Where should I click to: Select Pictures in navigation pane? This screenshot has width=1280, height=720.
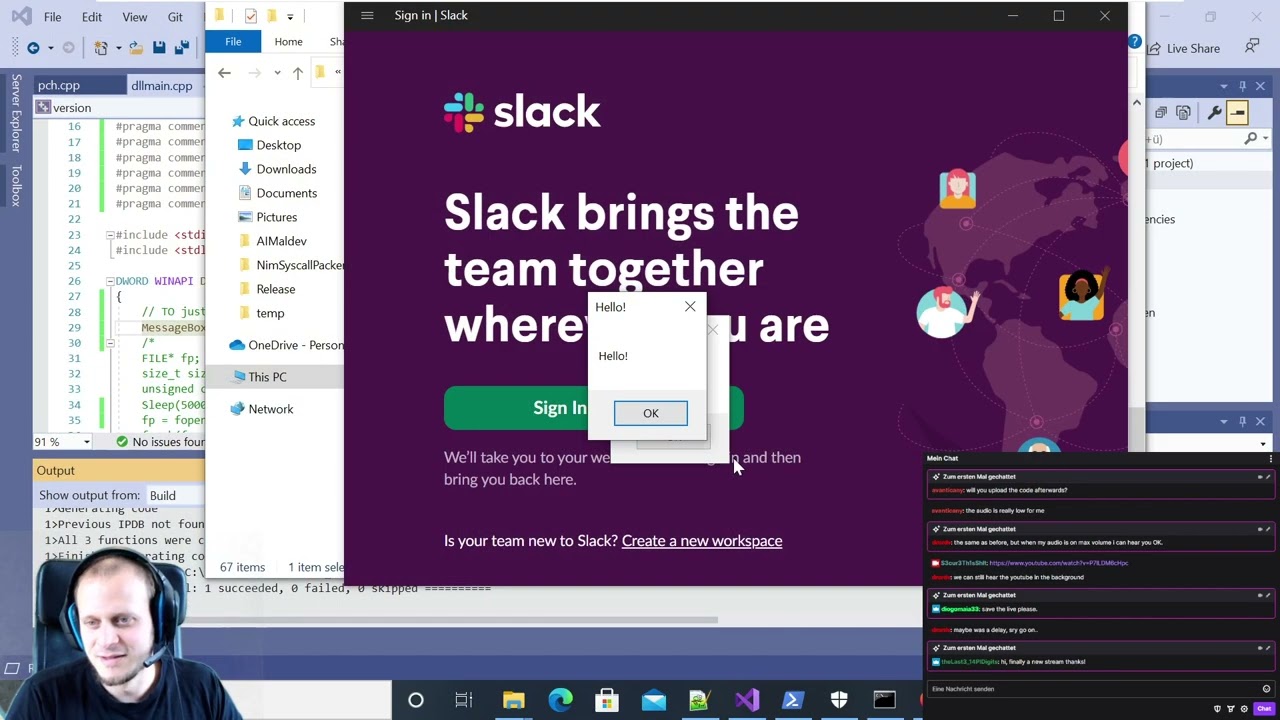pyautogui.click(x=267, y=217)
